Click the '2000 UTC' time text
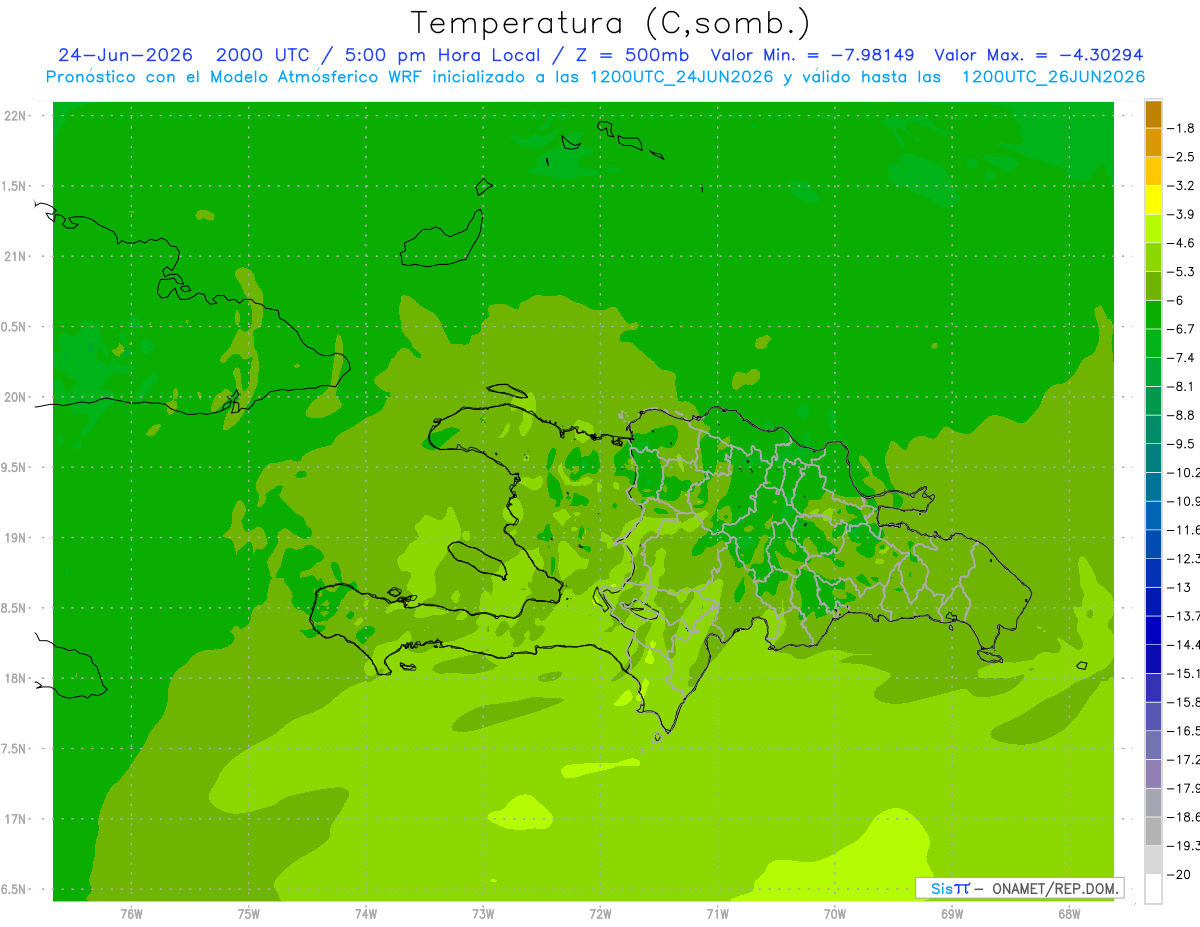Image resolution: width=1200 pixels, height=927 pixels. point(262,56)
